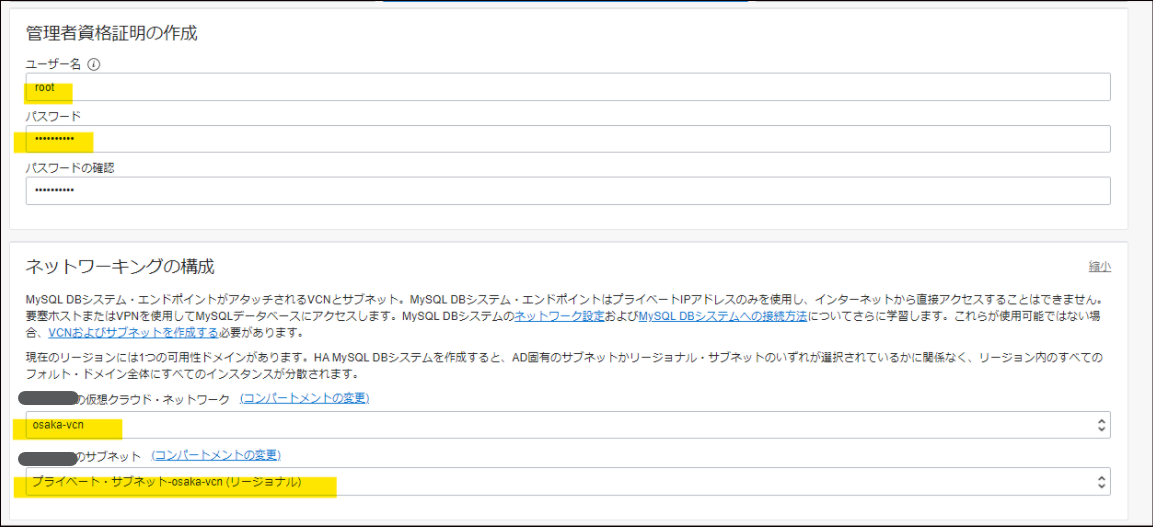This screenshot has height=527, width=1153.
Task: Collapse the networking section via 縮小
Action: click(1099, 266)
